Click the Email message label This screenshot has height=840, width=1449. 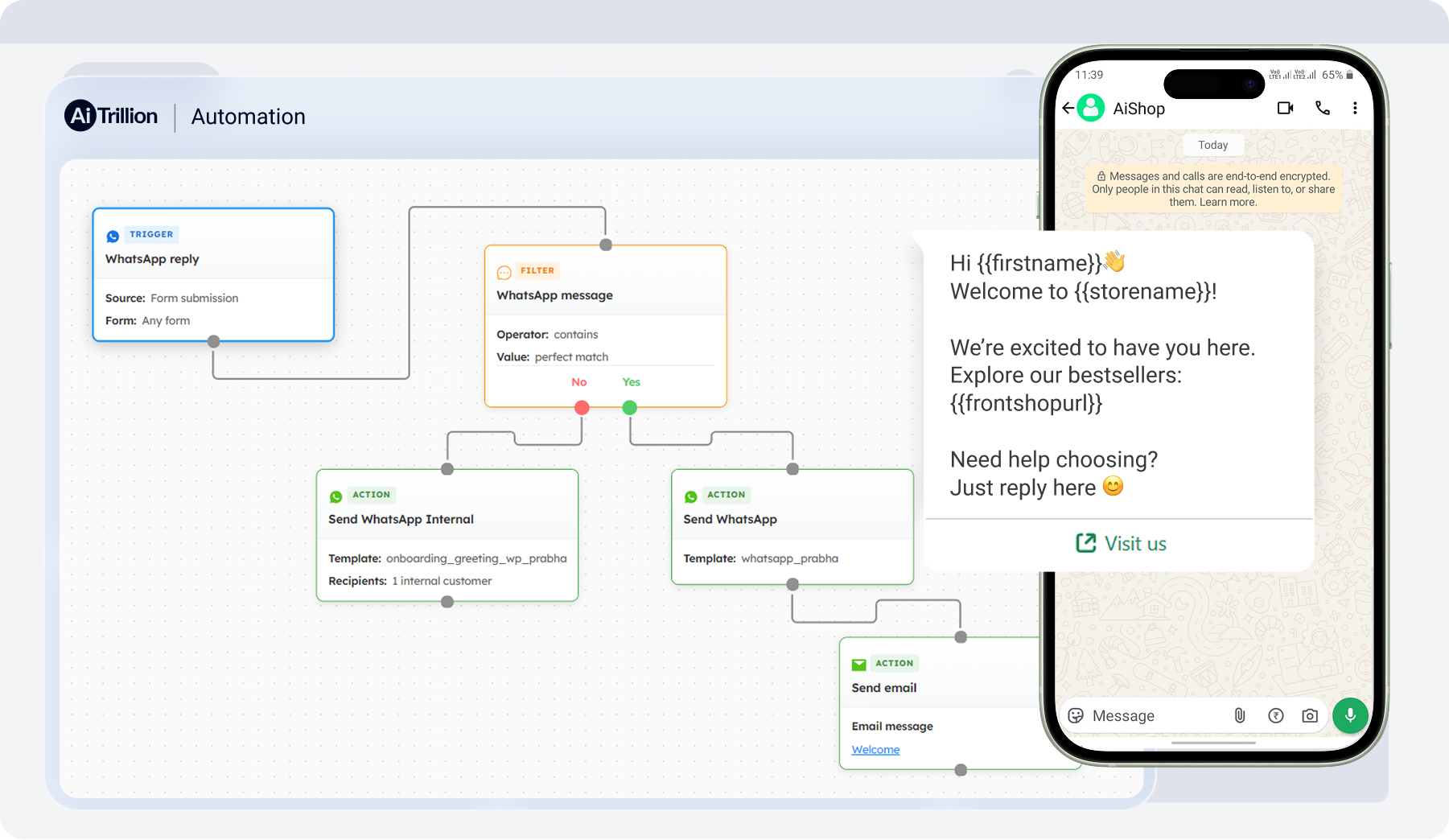coord(892,726)
